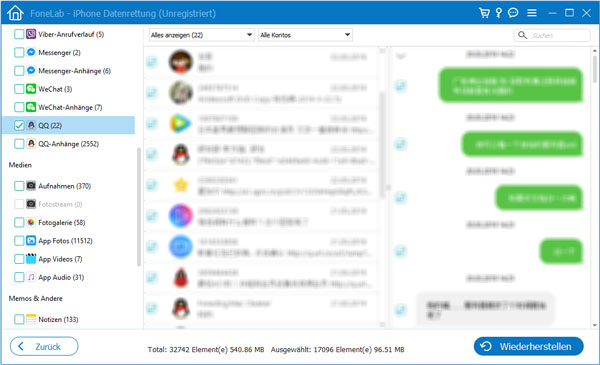This screenshot has width=600, height=365.
Task: Click the key register icon
Action: (499, 13)
